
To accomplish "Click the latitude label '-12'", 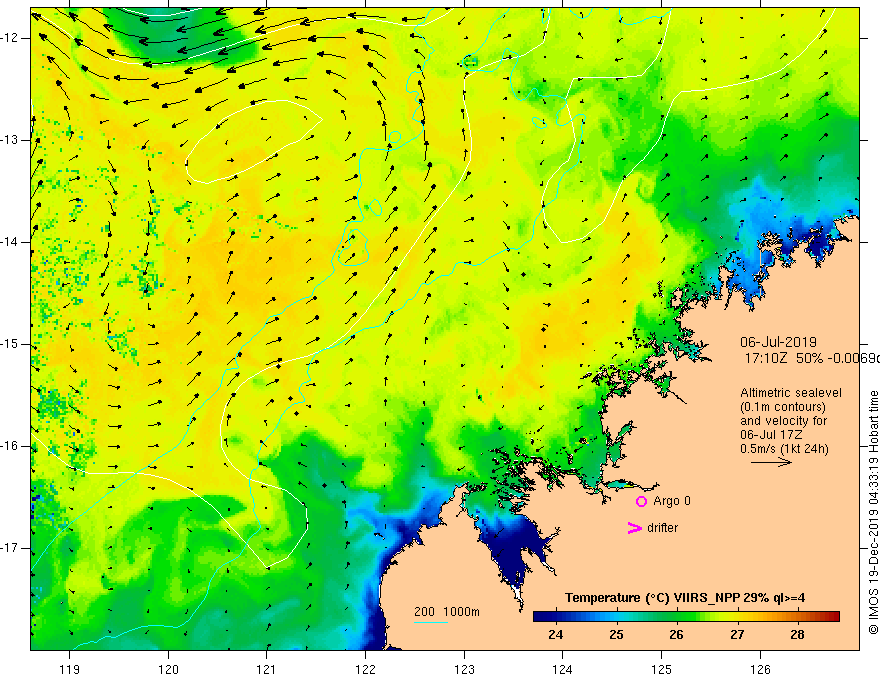I will click(11, 38).
